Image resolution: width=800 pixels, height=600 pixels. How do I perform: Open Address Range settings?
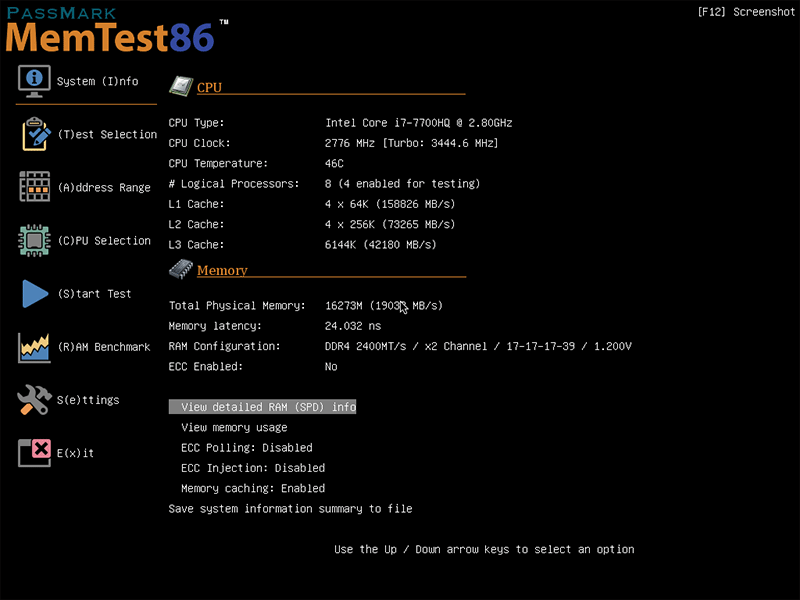tap(34, 187)
